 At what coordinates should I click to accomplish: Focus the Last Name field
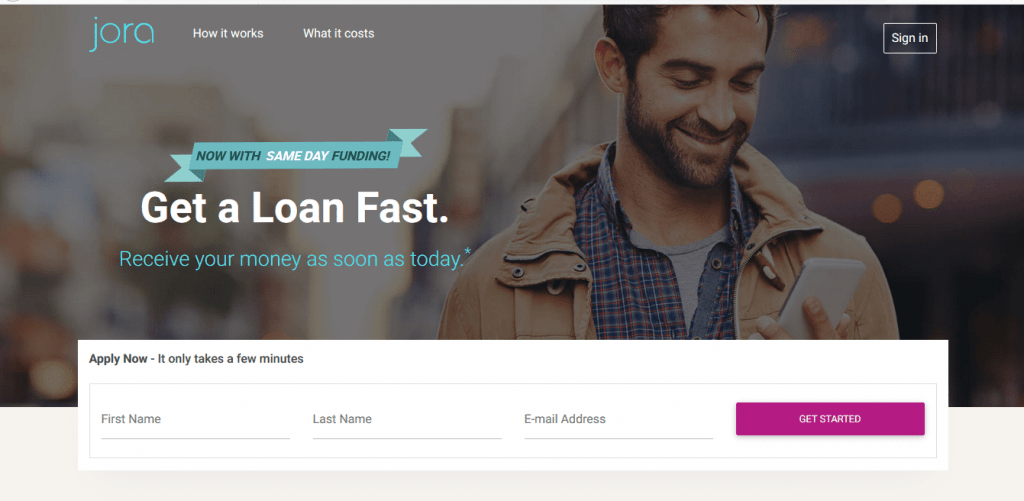(407, 420)
